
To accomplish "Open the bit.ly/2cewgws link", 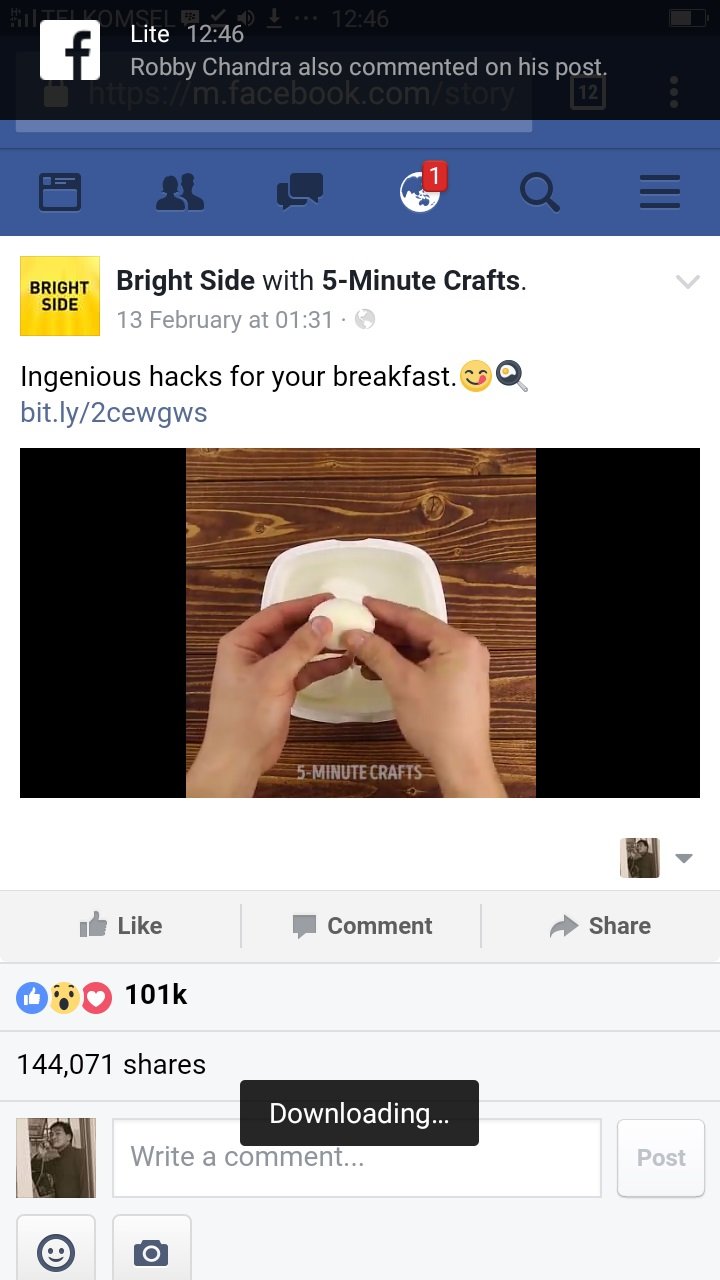I will coord(114,412).
